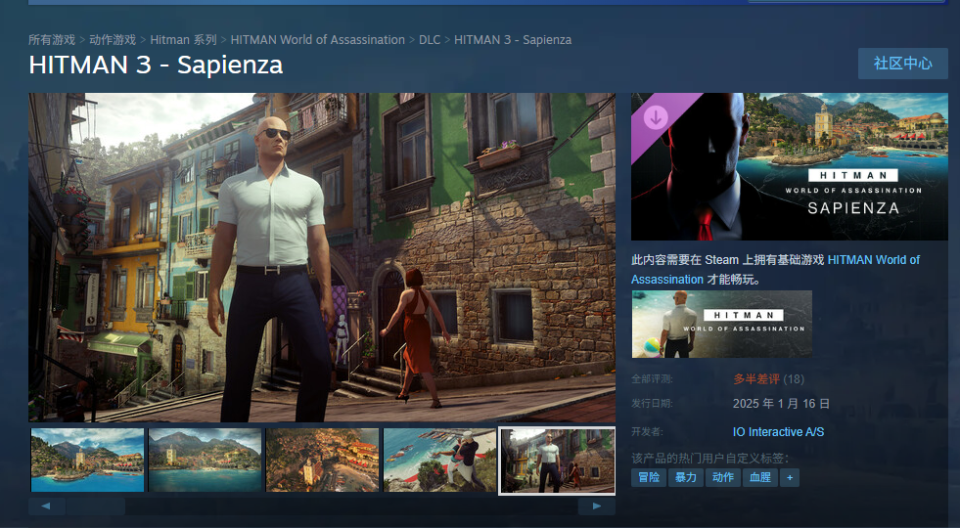Click the screenshot strip scrollbar handle
Screen dimensions: 960x528
[x=96, y=506]
